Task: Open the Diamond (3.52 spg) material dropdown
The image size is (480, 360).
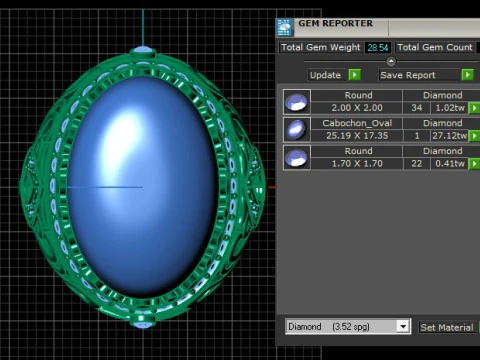Action: coord(403,326)
